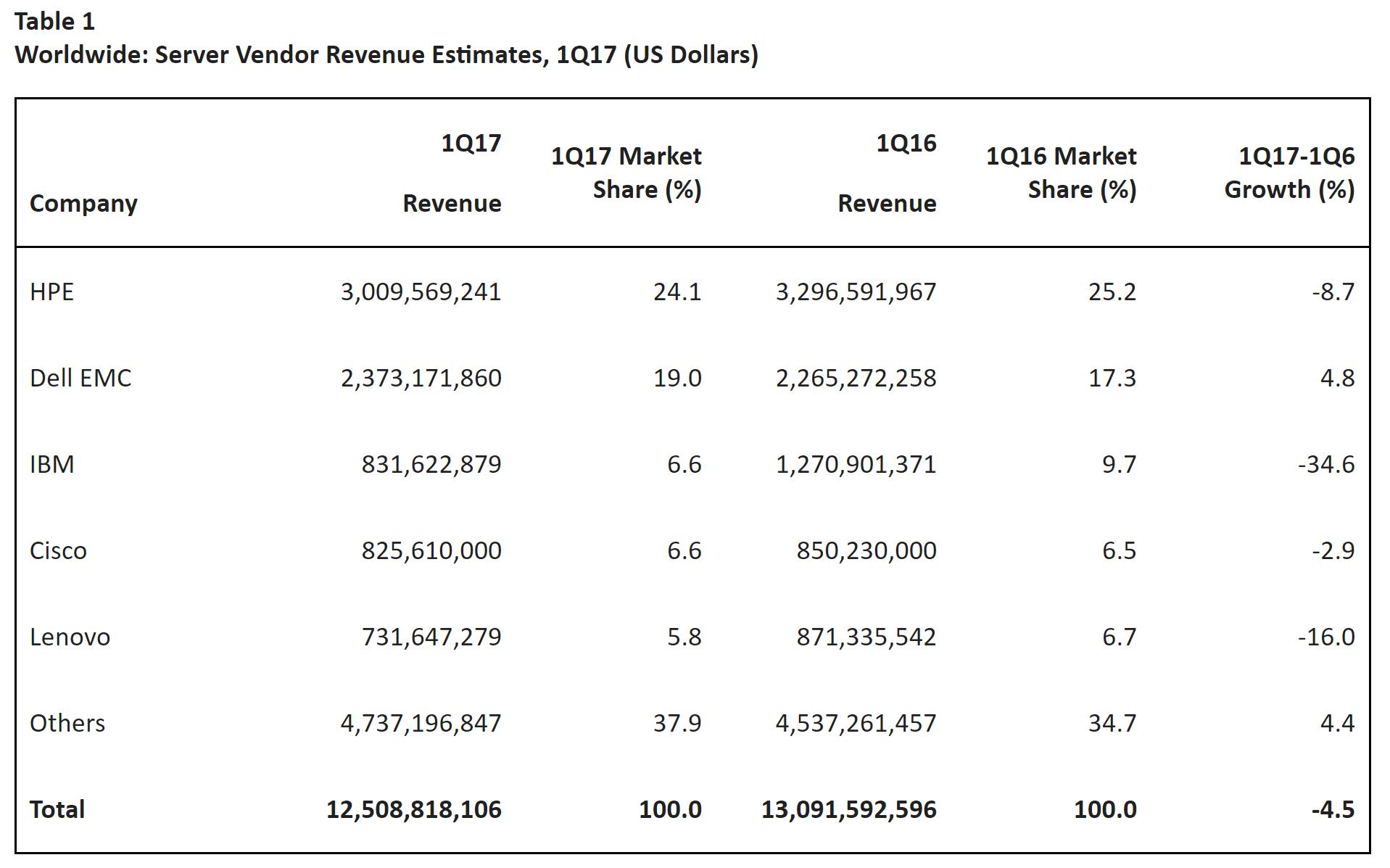The image size is (1390, 868).
Task: Click IBM 1Q16 revenue 1,270,901,371
Action: coord(856,465)
